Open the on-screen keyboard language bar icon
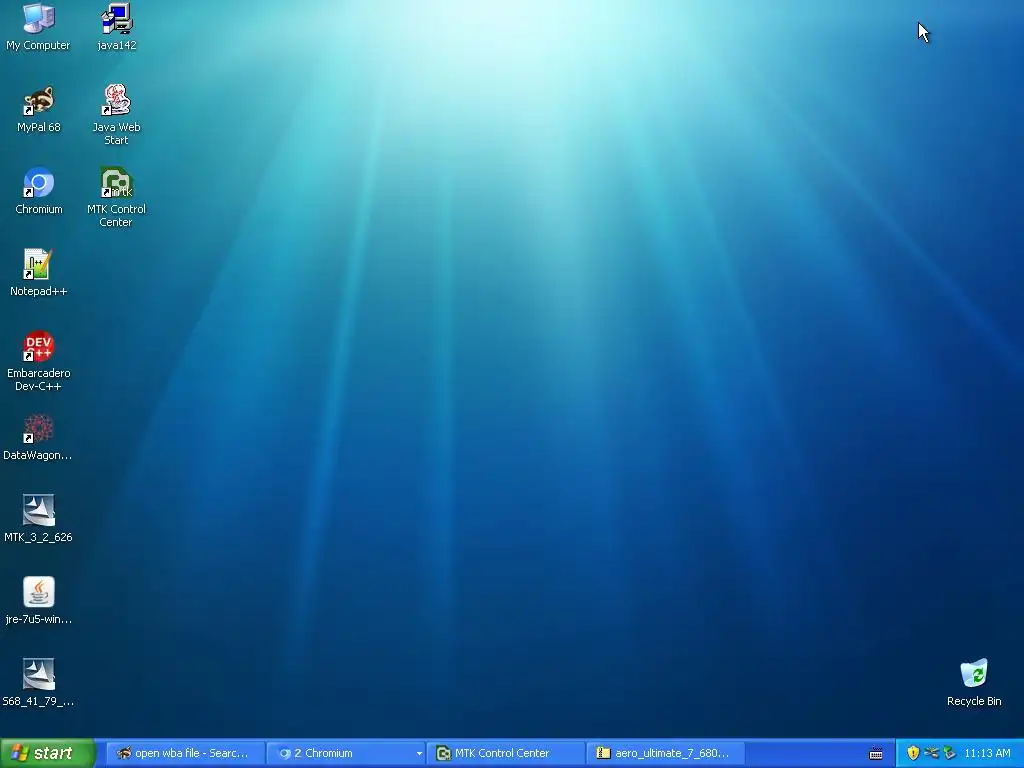 [876, 754]
